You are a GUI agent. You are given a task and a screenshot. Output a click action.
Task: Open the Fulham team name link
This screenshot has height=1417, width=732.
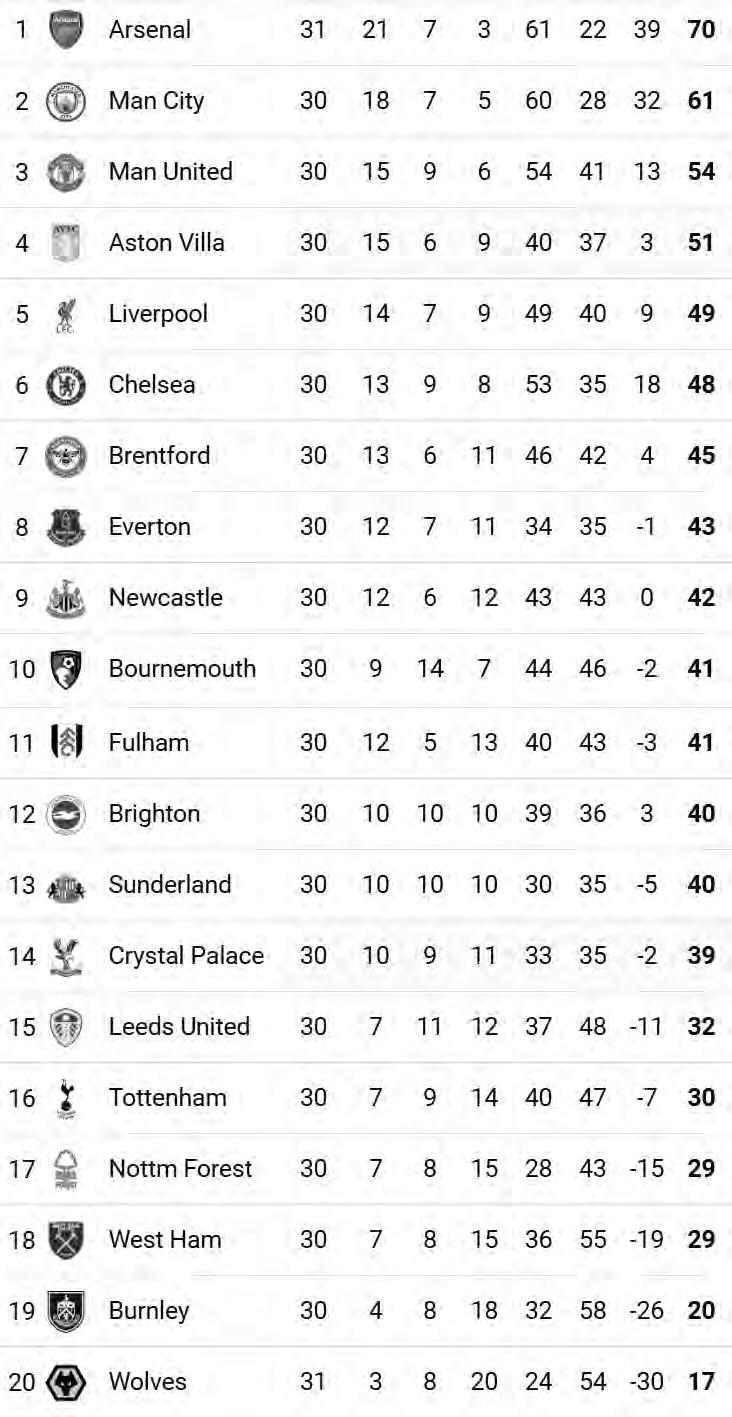click(148, 742)
